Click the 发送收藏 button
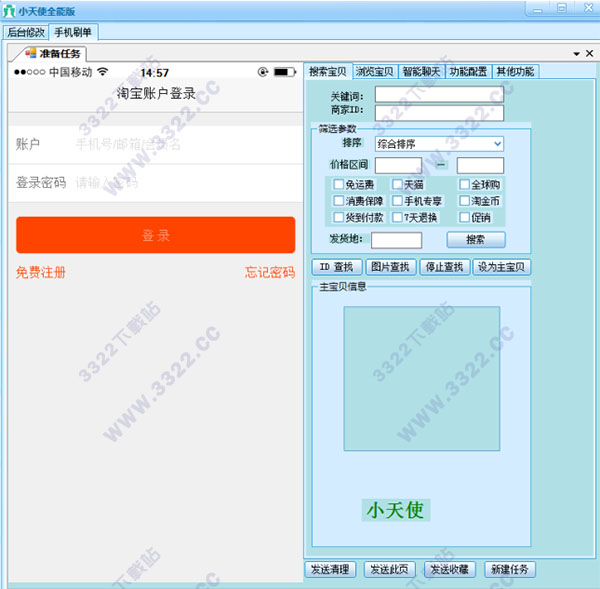The image size is (600, 589). point(450,569)
